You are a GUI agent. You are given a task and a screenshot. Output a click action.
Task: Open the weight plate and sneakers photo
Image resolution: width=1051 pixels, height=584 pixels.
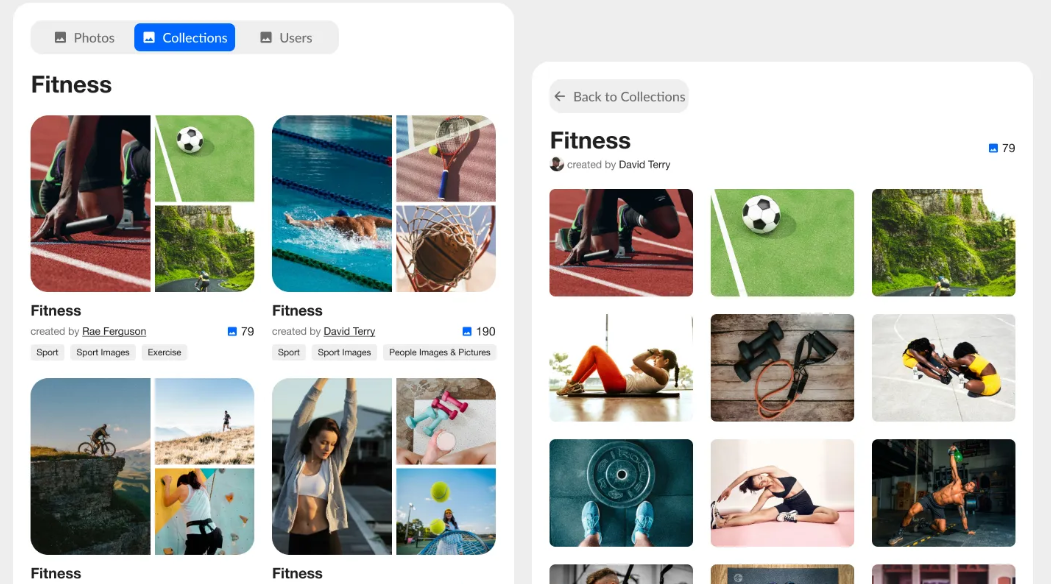click(621, 493)
